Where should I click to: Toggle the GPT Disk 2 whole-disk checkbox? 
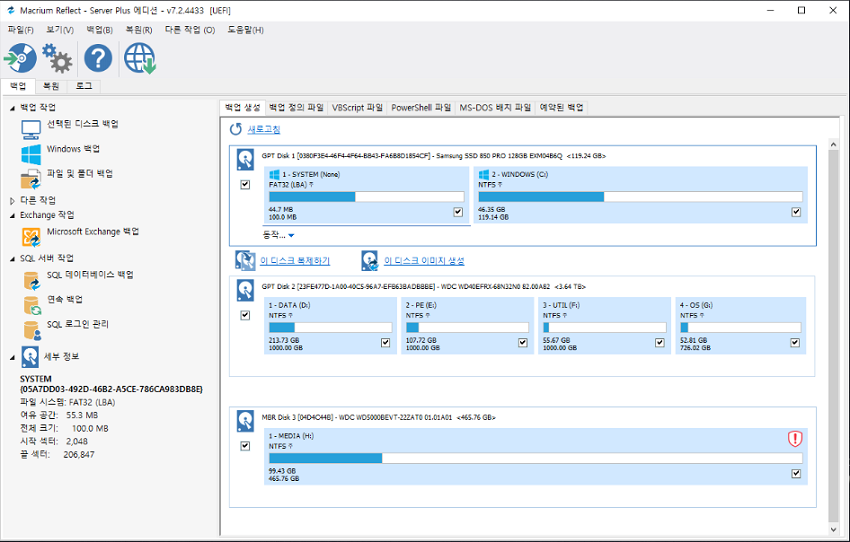(x=245, y=315)
